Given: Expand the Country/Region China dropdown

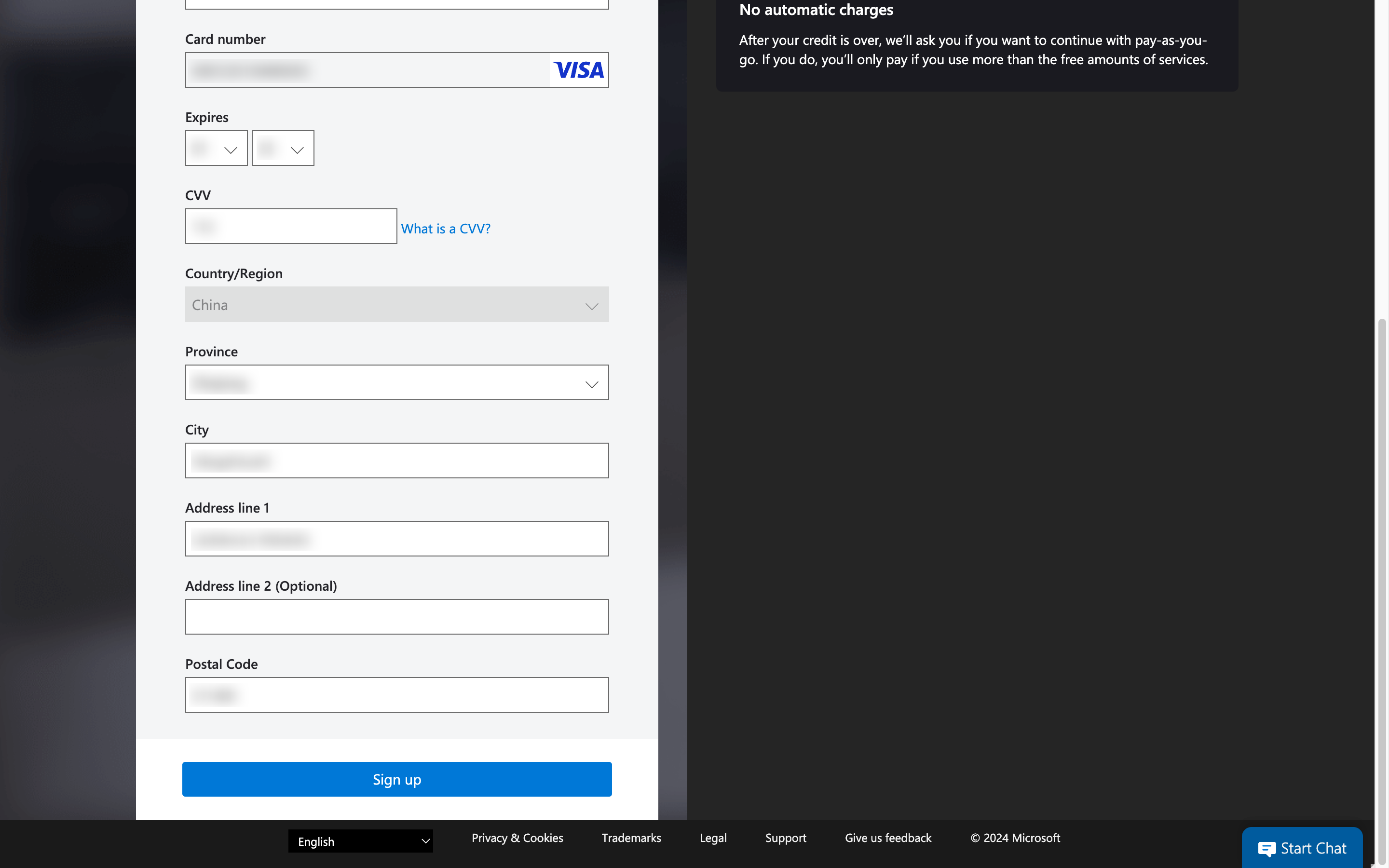Looking at the screenshot, I should click(396, 305).
